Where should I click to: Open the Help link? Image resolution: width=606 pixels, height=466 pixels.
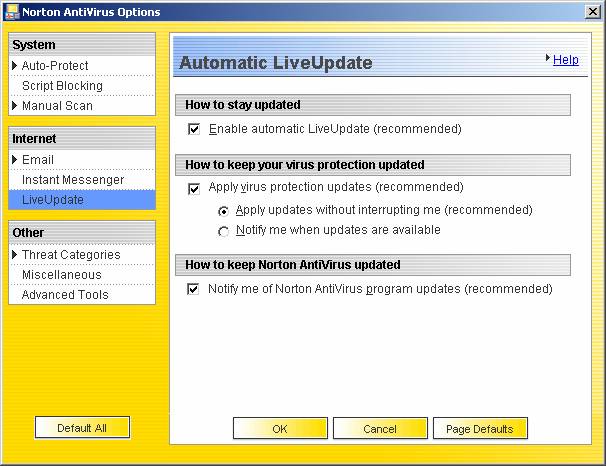tap(565, 60)
